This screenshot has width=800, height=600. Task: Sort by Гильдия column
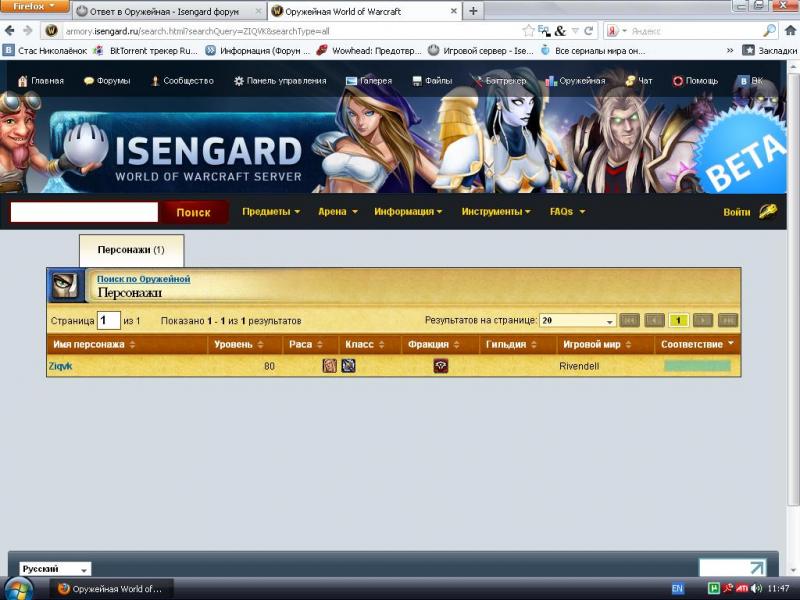pos(511,344)
